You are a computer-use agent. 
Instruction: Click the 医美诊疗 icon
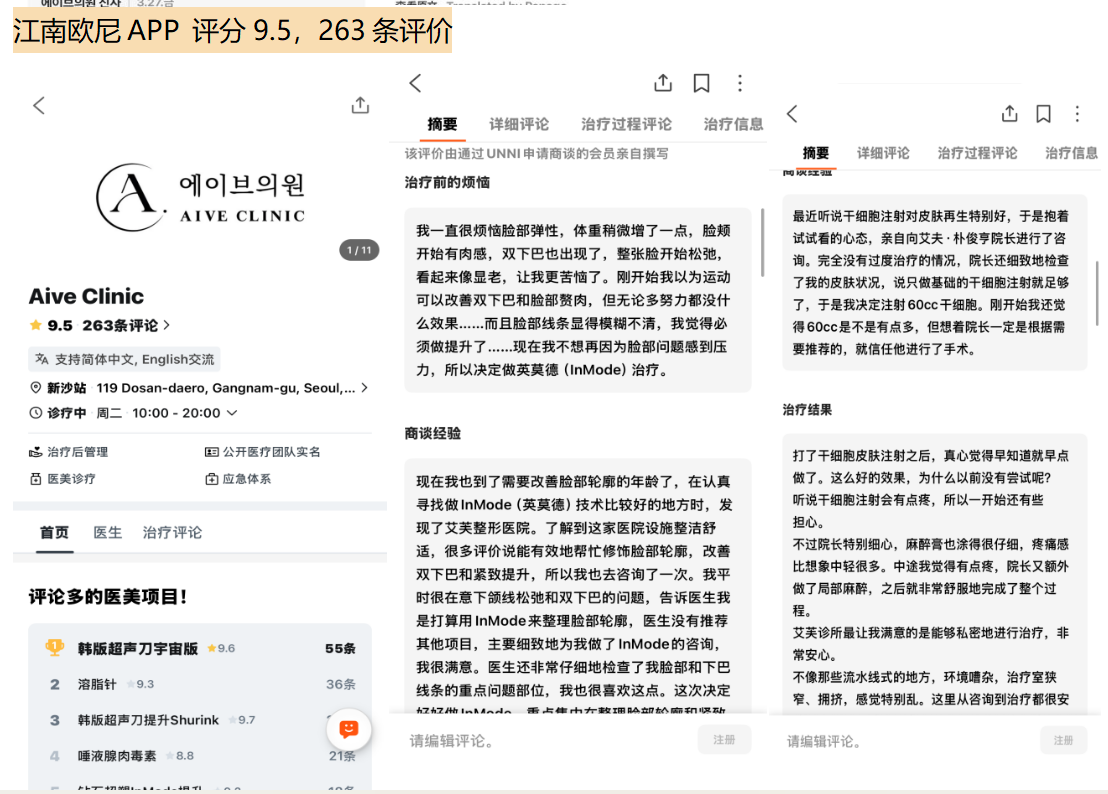point(35,479)
